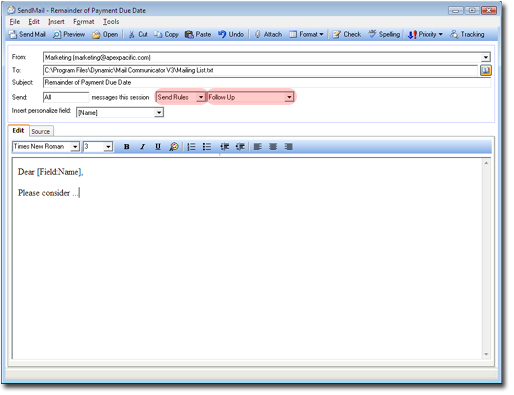Start the Spelling check

coord(384,34)
